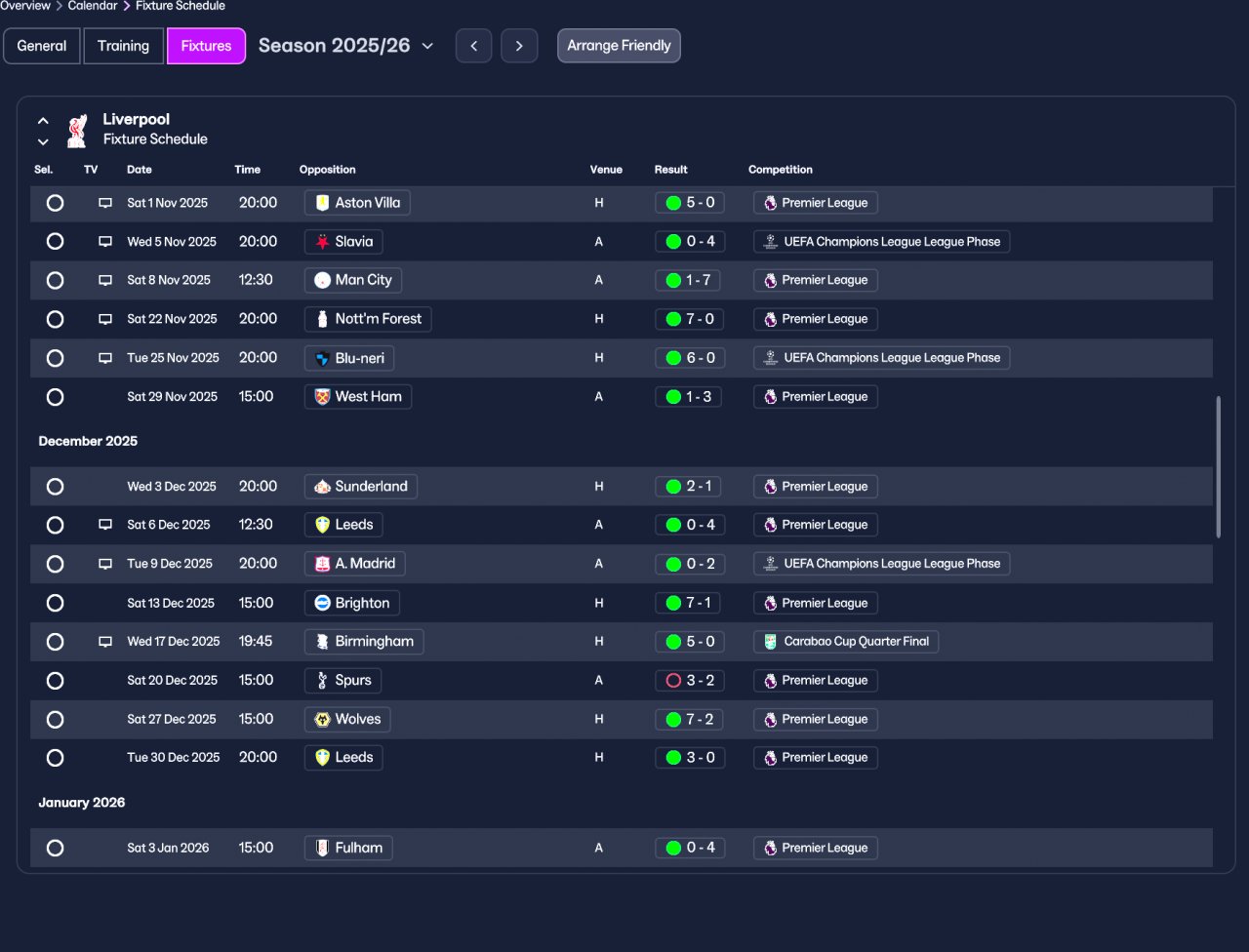Click the TV icon on A. Madrid row
The width and height of the screenshot is (1249, 952).
point(105,564)
